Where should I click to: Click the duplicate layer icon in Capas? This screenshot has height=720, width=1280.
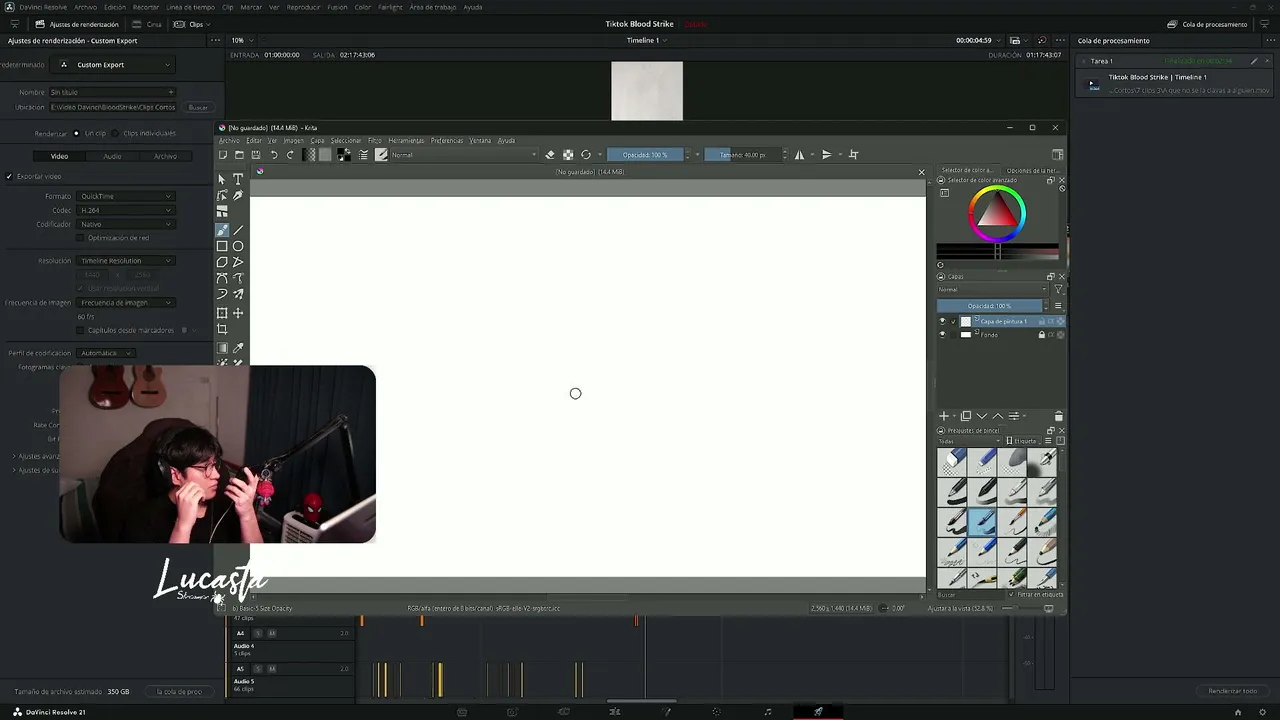tap(965, 416)
